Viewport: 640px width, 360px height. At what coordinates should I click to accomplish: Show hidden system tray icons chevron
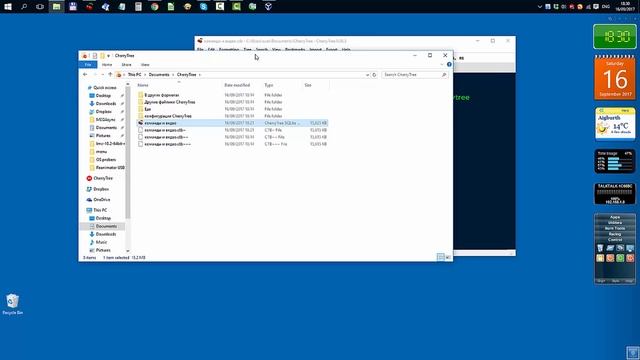tap(540, 7)
